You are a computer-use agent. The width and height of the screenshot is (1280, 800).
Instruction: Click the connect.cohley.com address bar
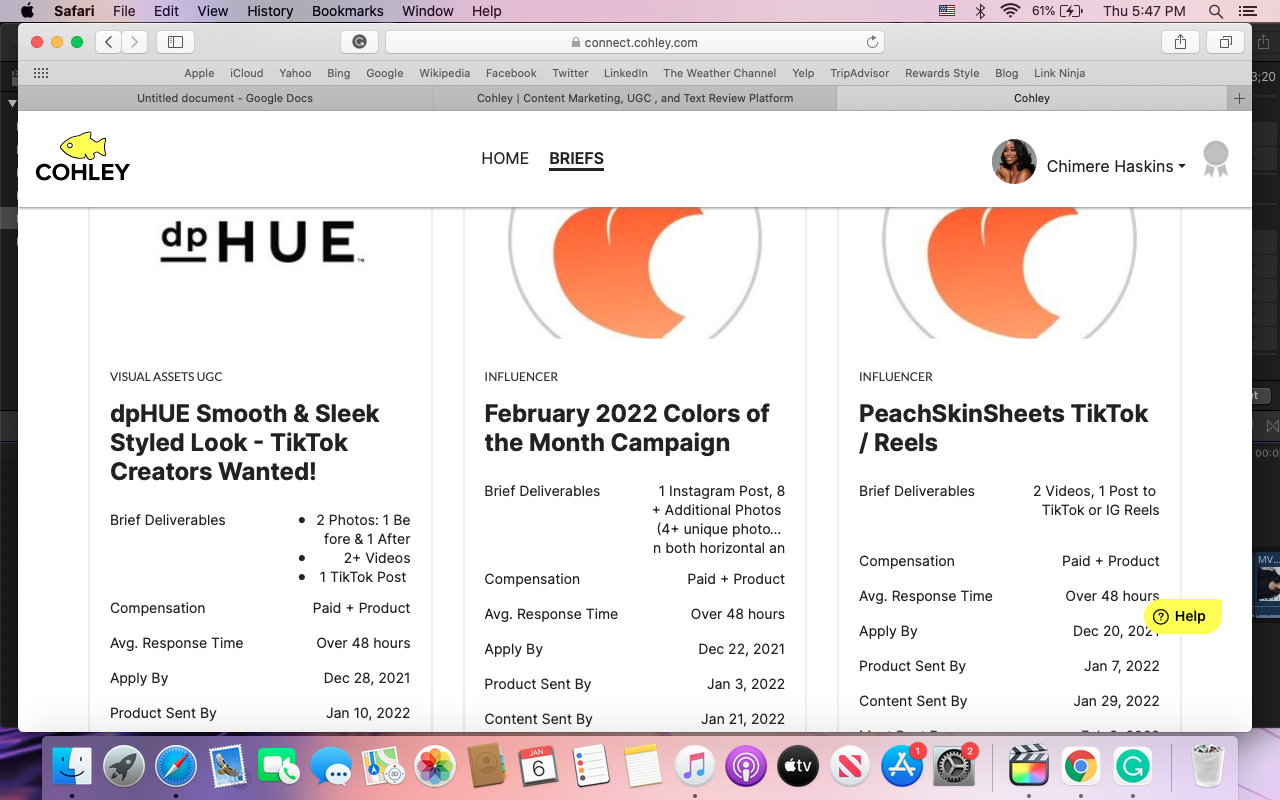click(634, 42)
